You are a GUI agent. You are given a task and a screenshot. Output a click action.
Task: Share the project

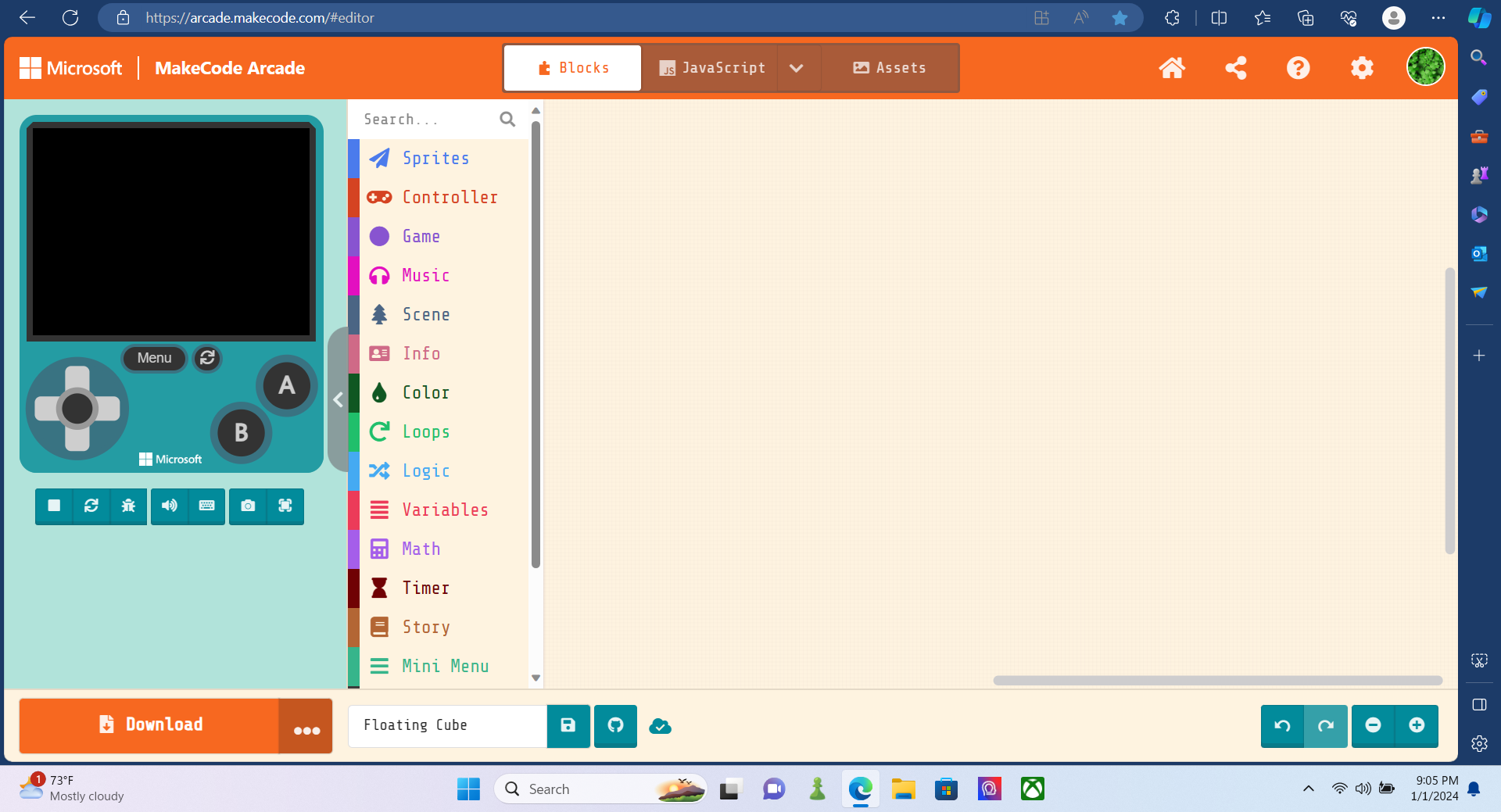click(1236, 68)
